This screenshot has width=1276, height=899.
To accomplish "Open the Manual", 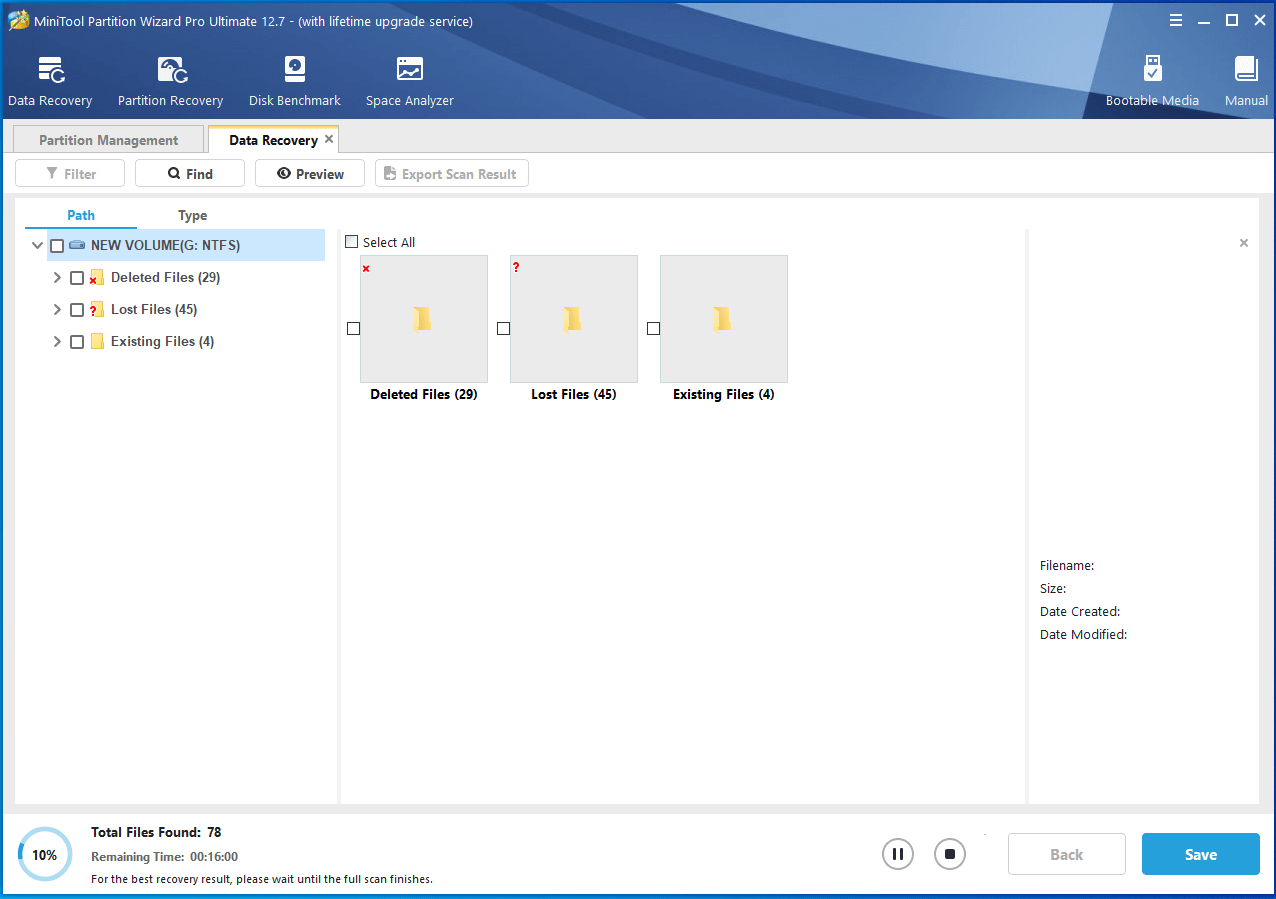I will coord(1246,70).
